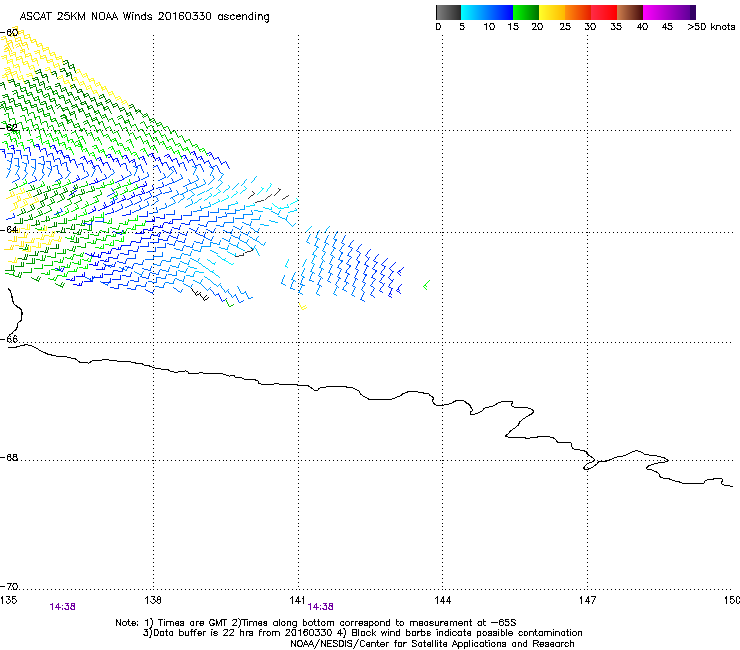Click the 'Times are GMT' note line
The height and width of the screenshot is (650, 740).
pyautogui.click(x=316, y=623)
